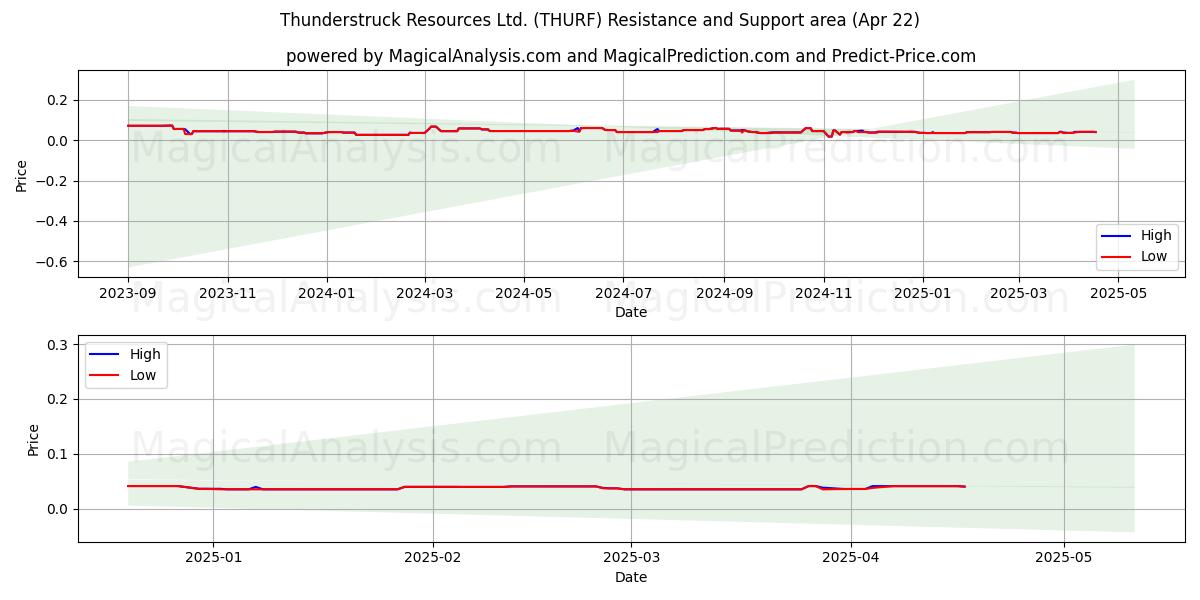Click the -0.4 price tick label

coord(52,222)
